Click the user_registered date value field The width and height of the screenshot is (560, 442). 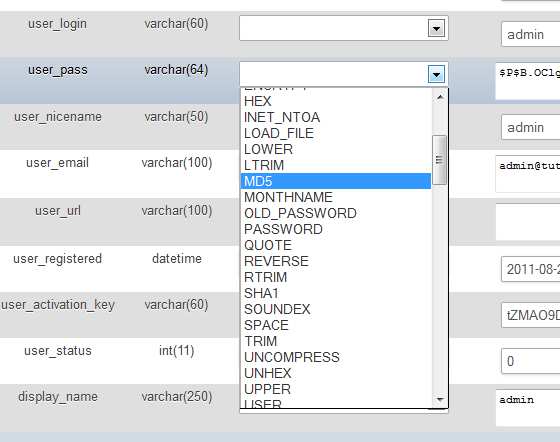point(530,269)
